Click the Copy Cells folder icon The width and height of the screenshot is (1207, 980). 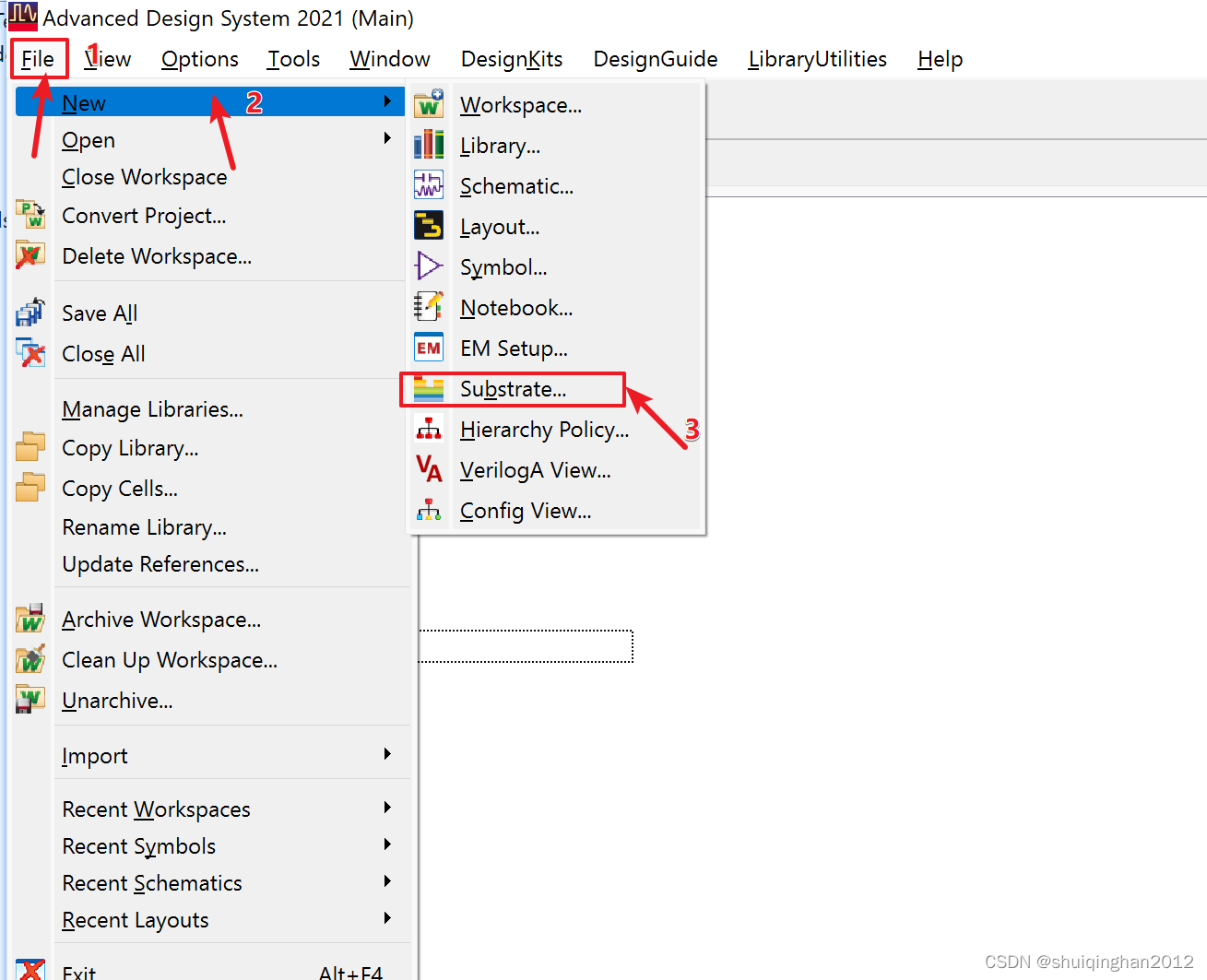30,488
